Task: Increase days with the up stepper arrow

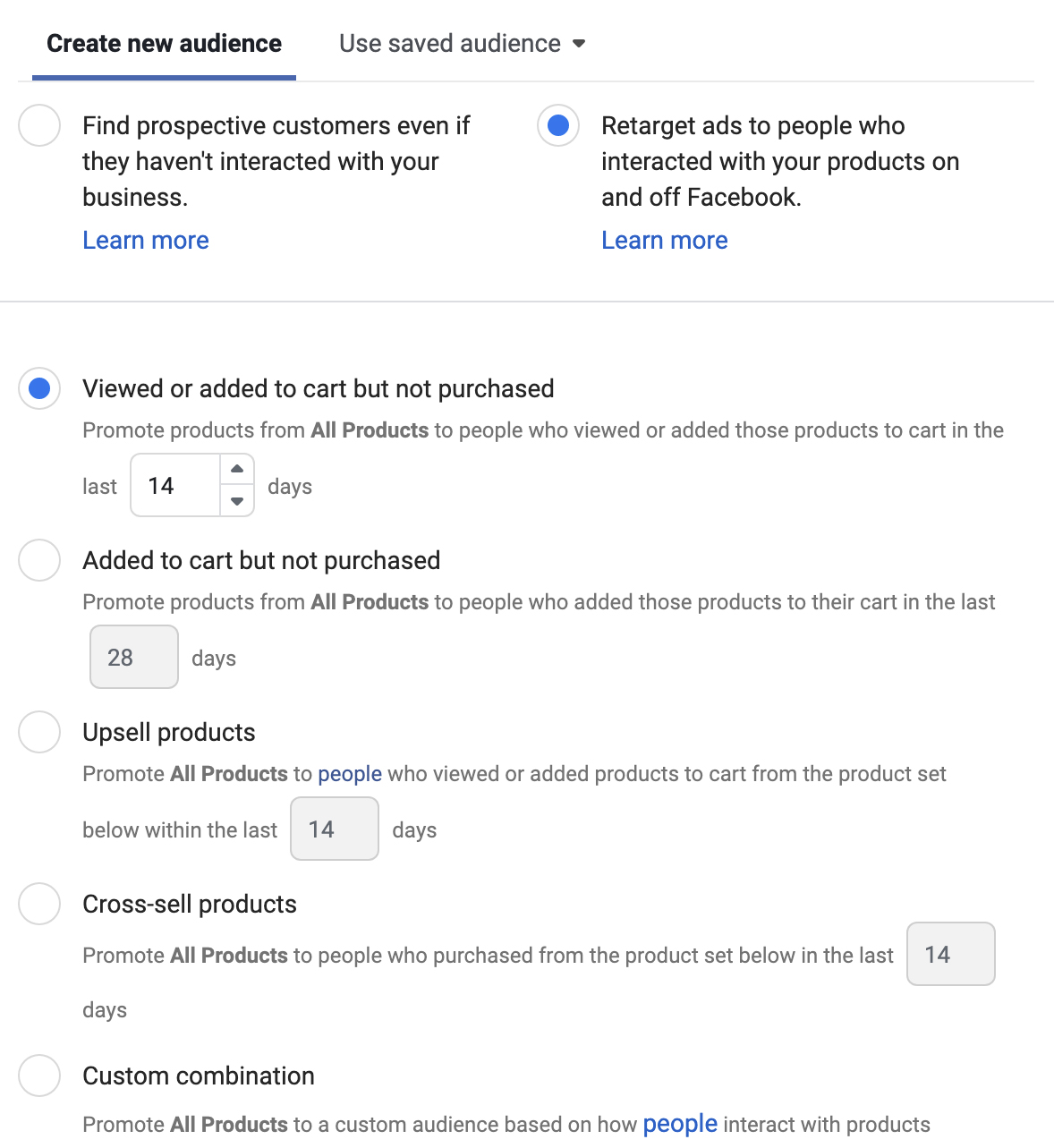Action: pyautogui.click(x=237, y=469)
